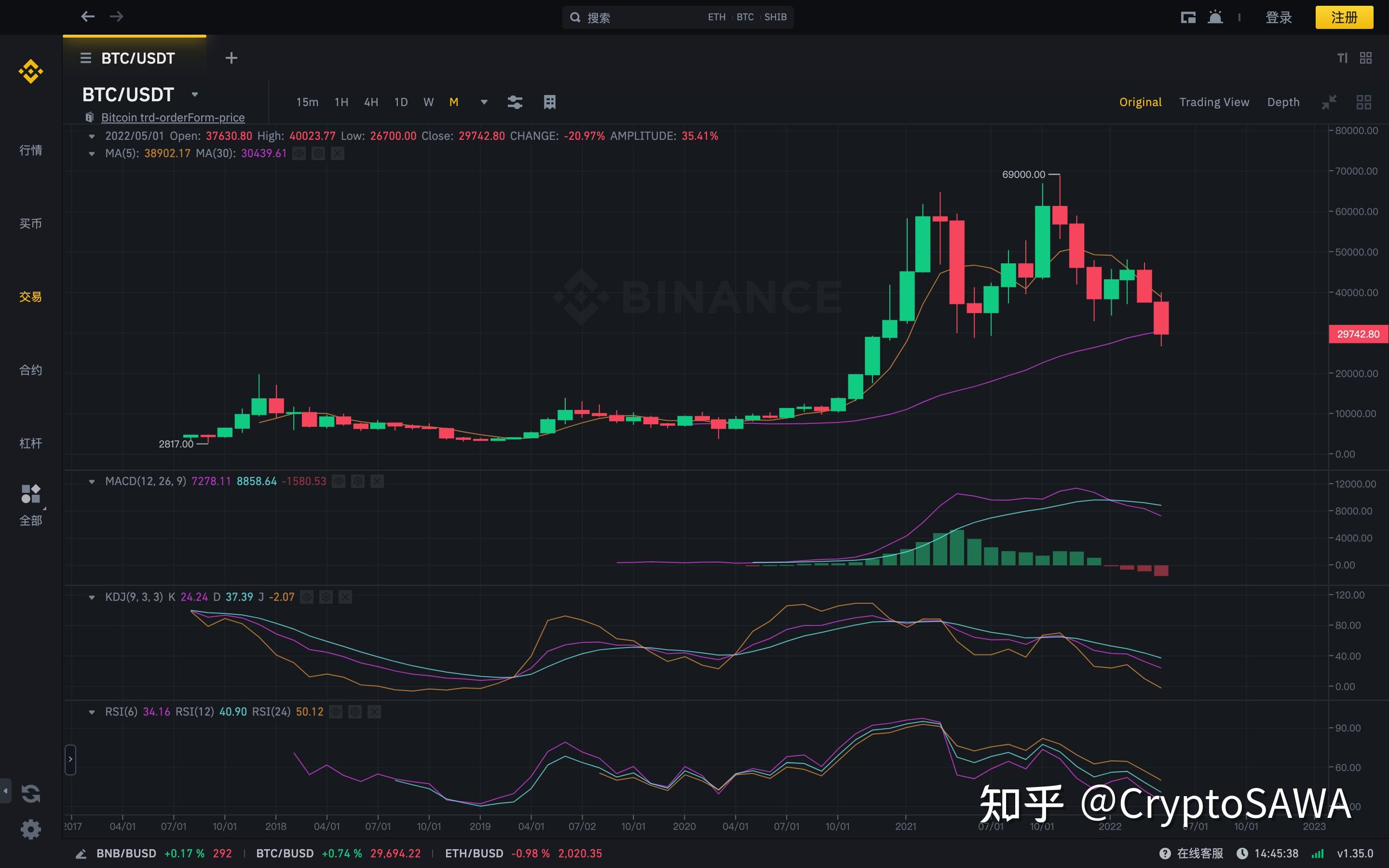Remove the MACD indicator with X

point(377,481)
